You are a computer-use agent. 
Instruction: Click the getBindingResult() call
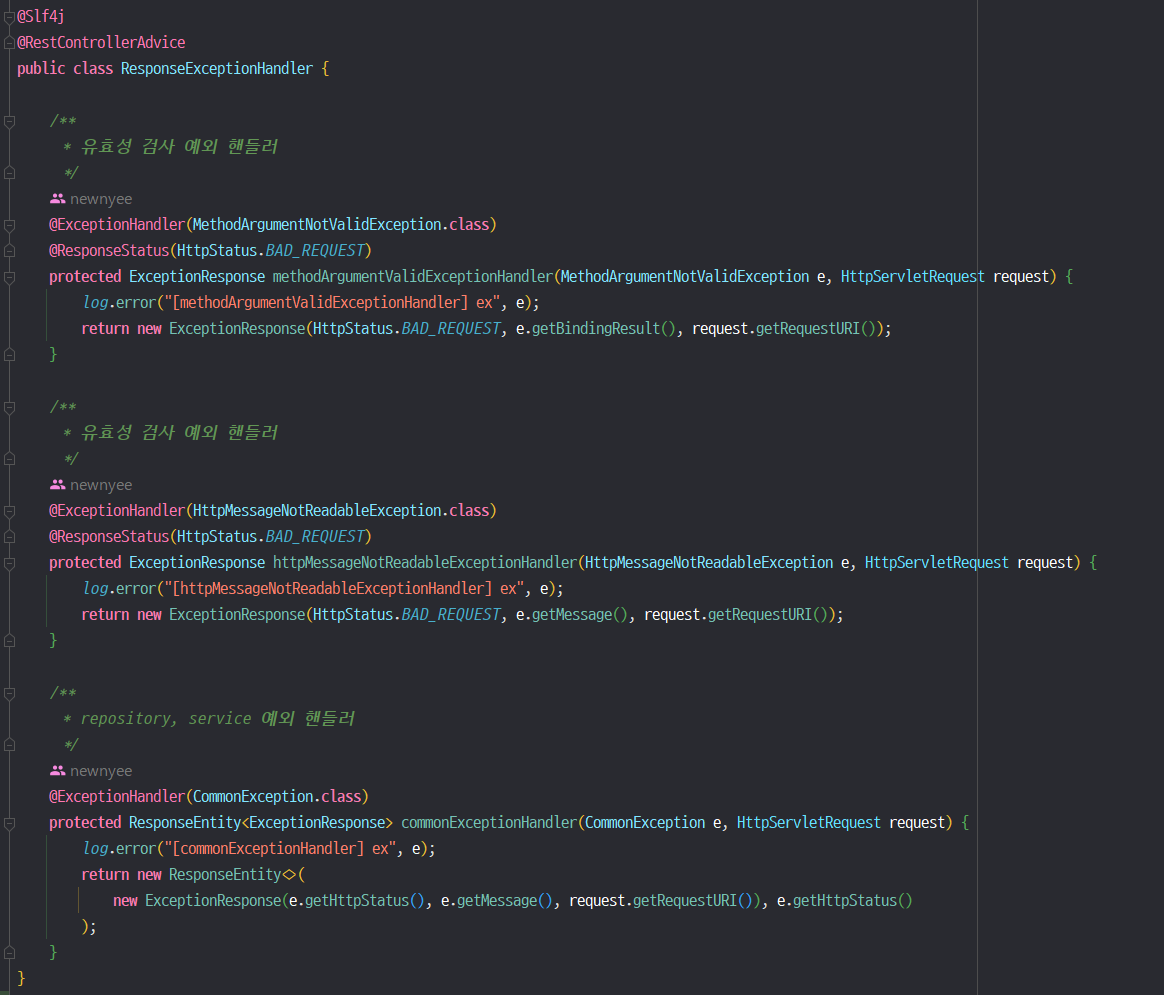tap(604, 328)
